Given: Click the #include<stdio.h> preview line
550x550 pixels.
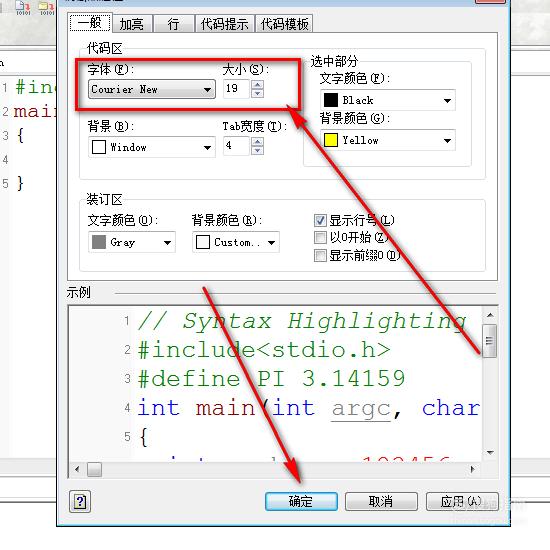Looking at the screenshot, I should [x=264, y=350].
